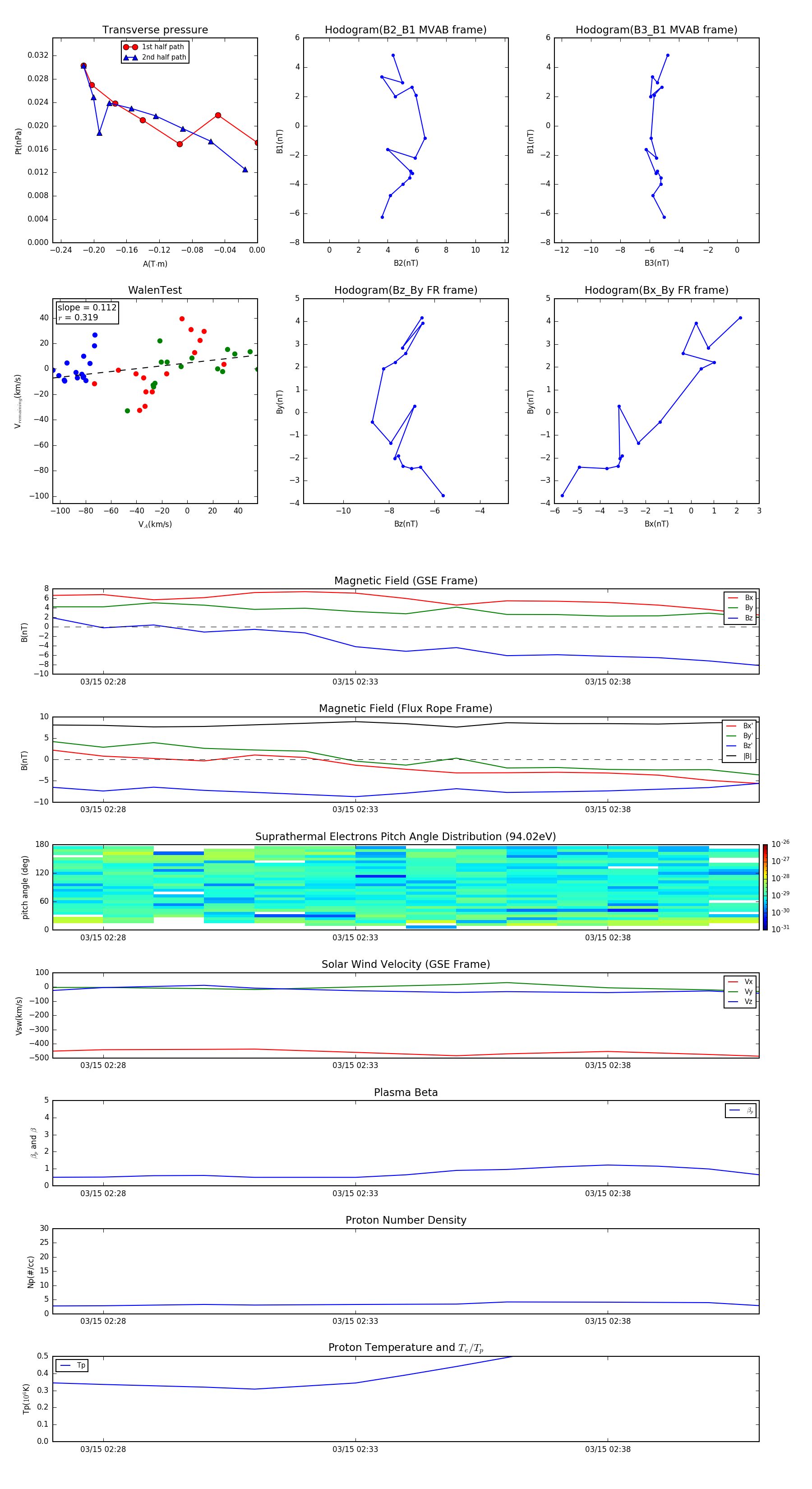Click the Bx' legend entry in flux rope plot
The height and width of the screenshot is (1489, 812).
point(739,726)
